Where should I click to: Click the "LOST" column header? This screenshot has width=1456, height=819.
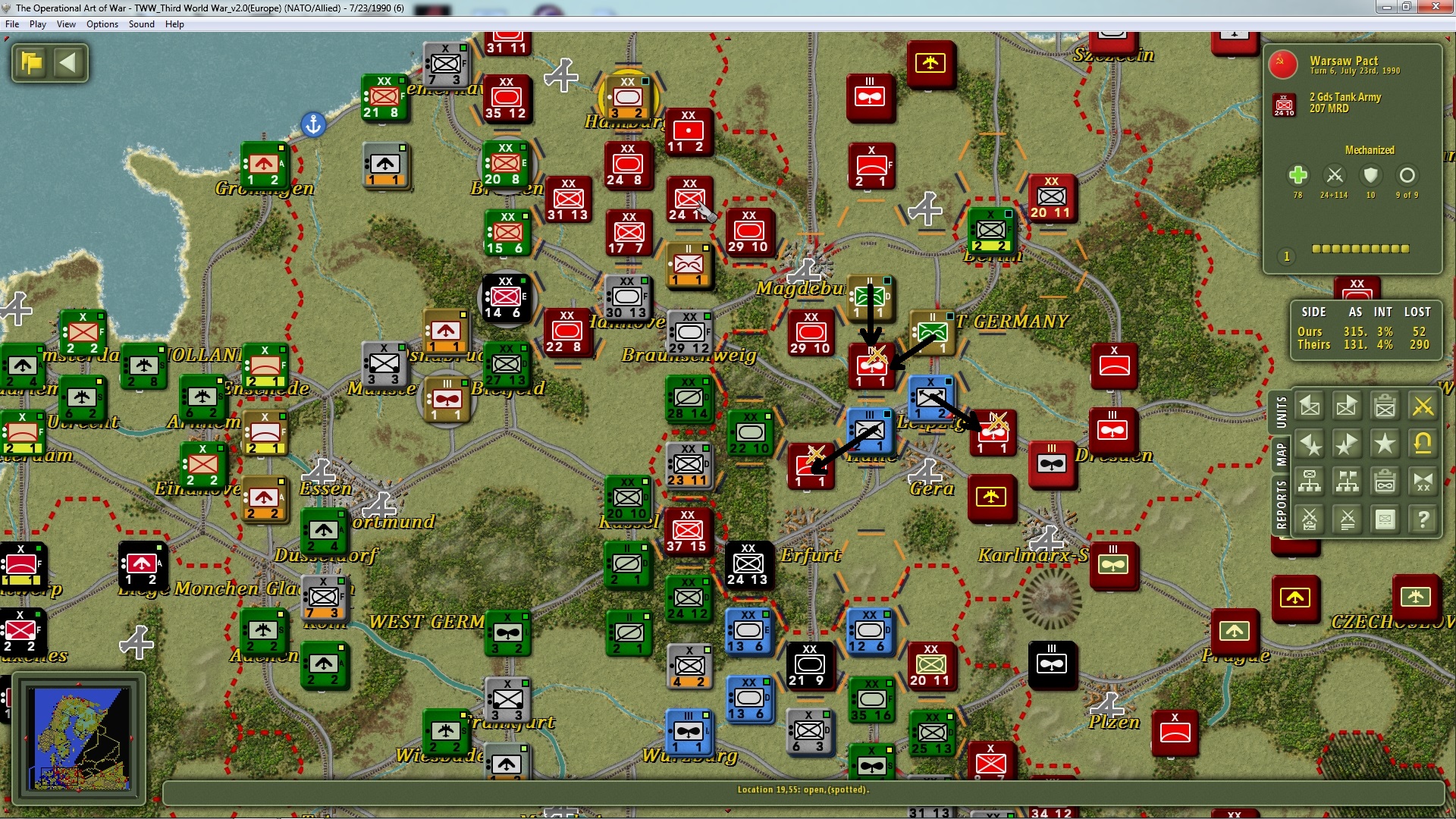tap(1417, 312)
